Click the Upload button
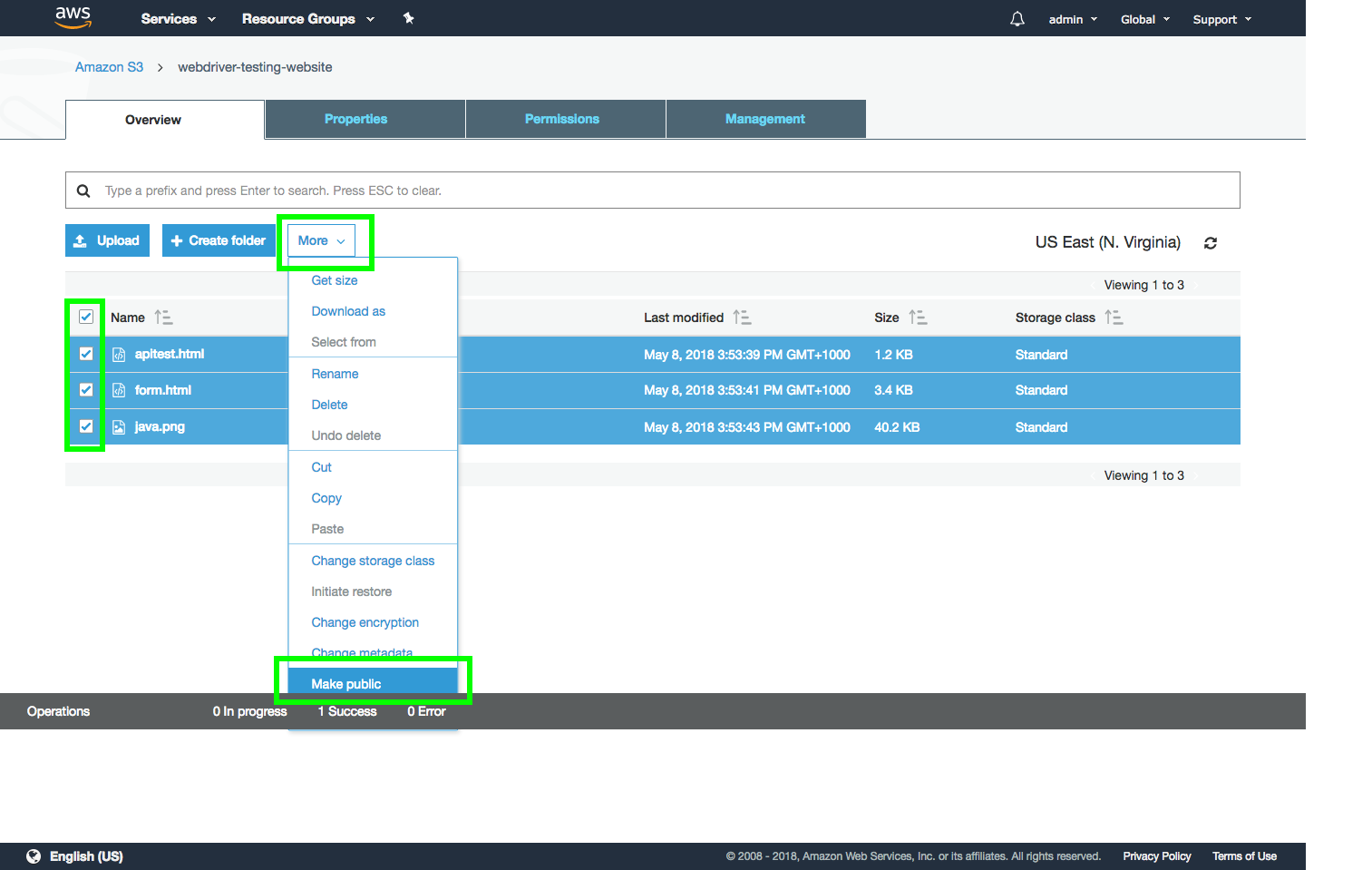Image resolution: width=1372 pixels, height=870 pixels. [x=107, y=240]
